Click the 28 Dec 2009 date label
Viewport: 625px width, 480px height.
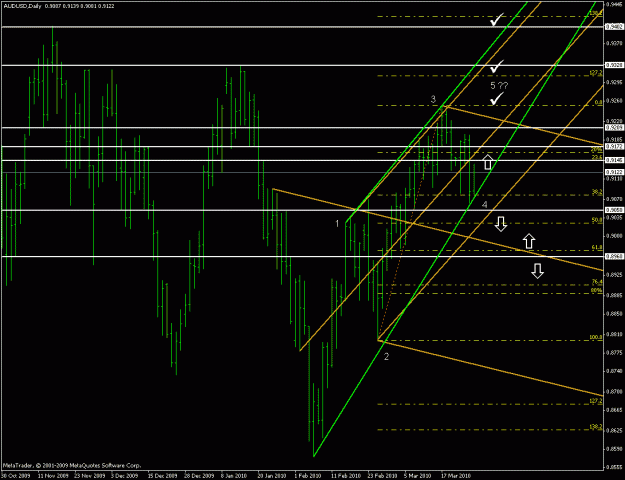coord(197,476)
